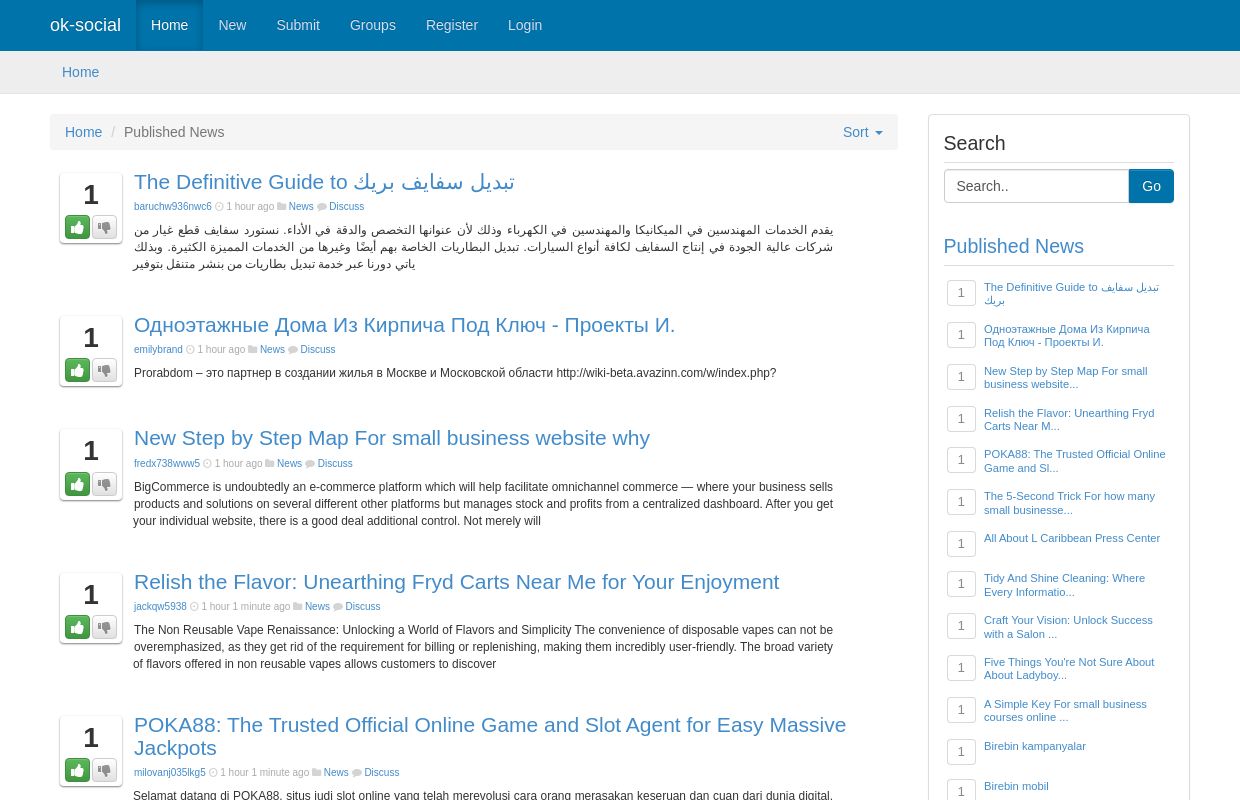
Task: Click the comment bubble icon beside Discuss on jackqw5938's post
Action: point(338,606)
